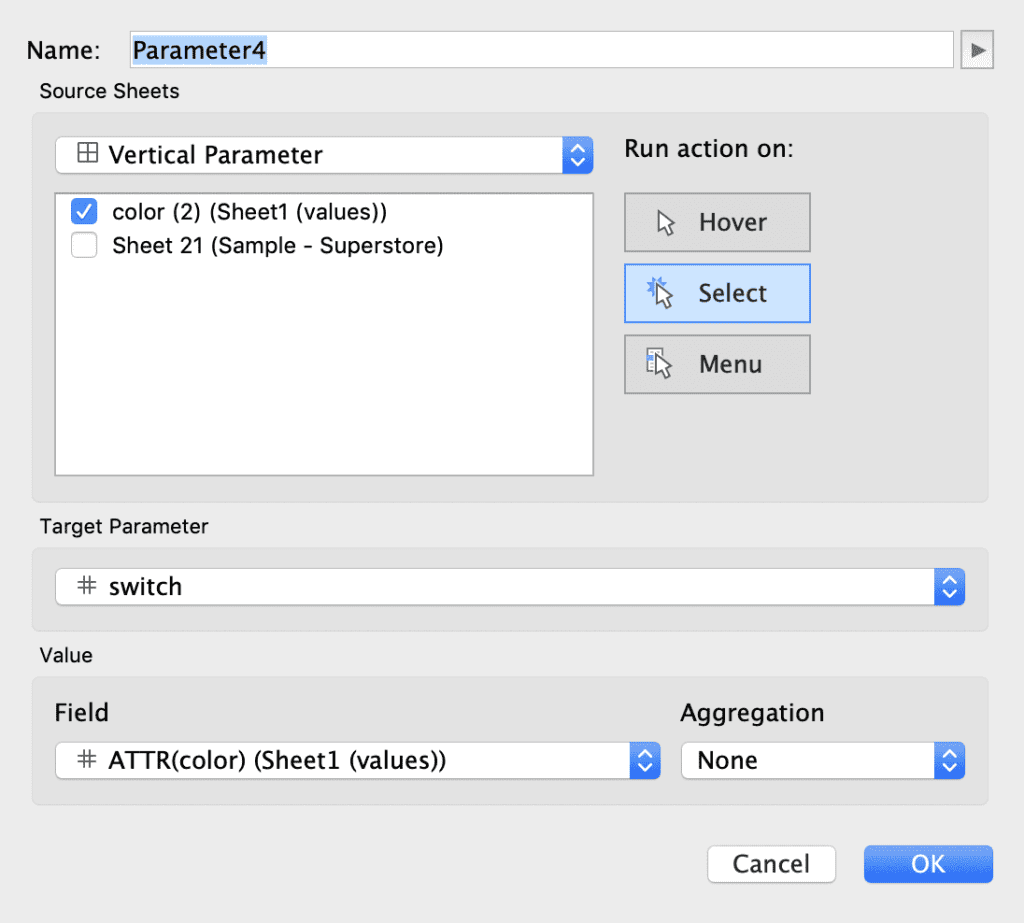Click the run arrow icon beside the Name field
This screenshot has width=1024, height=923.
[x=977, y=48]
